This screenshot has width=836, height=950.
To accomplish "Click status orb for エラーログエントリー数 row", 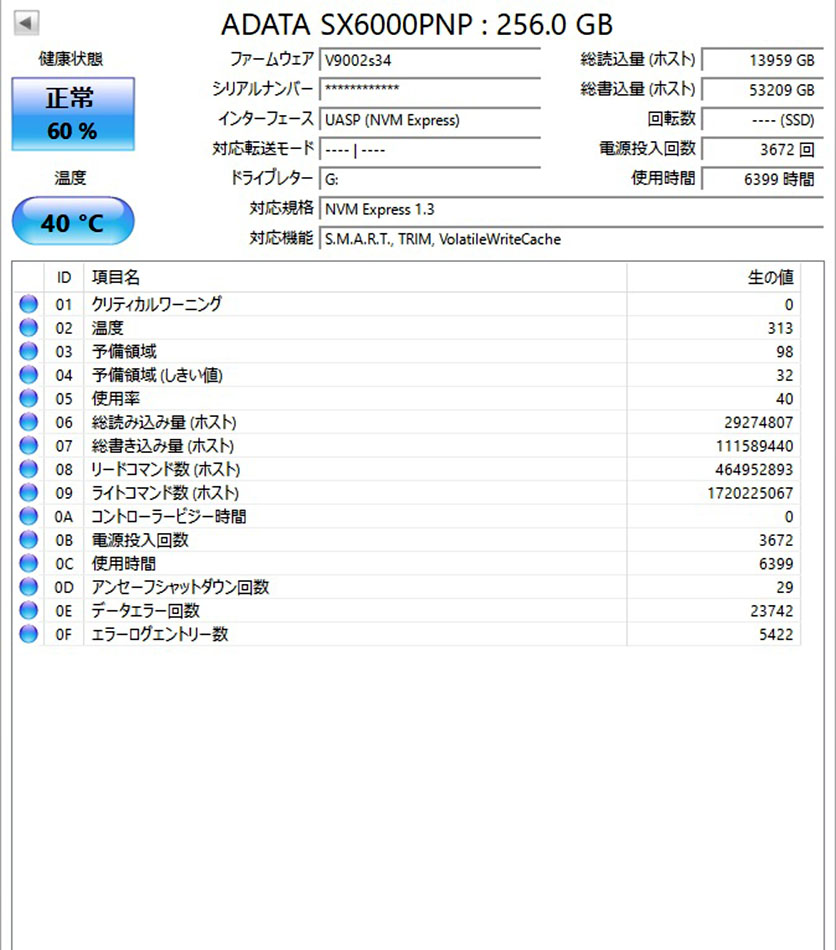I will click(28, 634).
